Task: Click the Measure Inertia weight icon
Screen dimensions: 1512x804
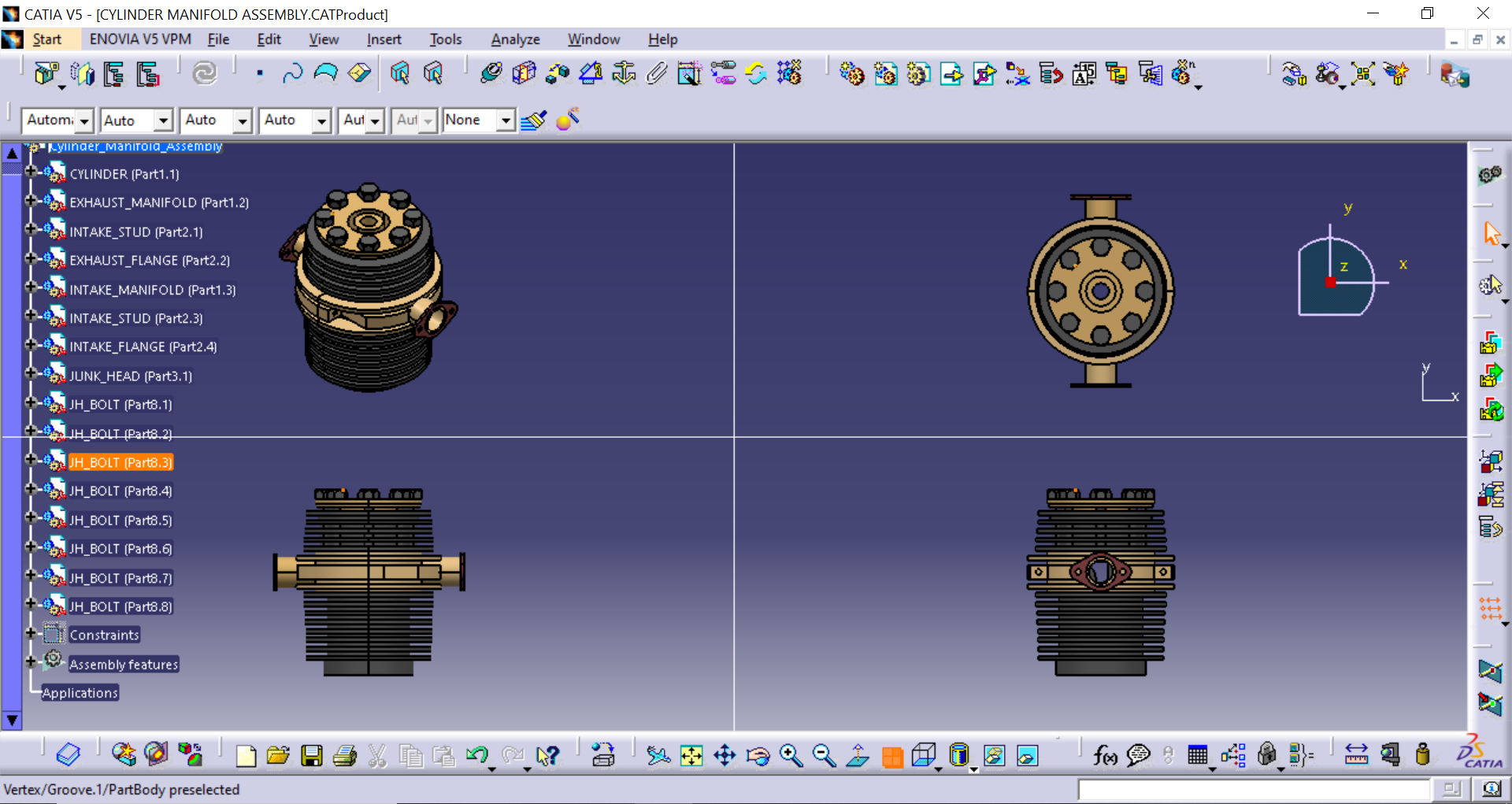Action: pos(1422,756)
